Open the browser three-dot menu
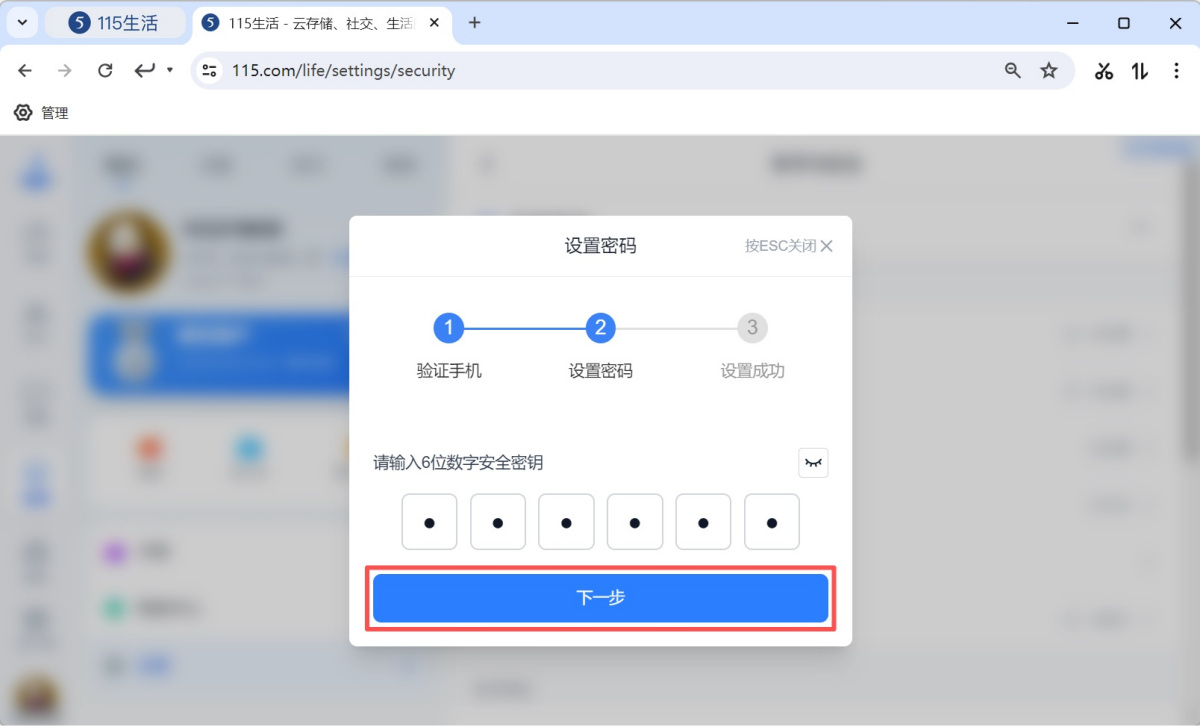 tap(1175, 70)
